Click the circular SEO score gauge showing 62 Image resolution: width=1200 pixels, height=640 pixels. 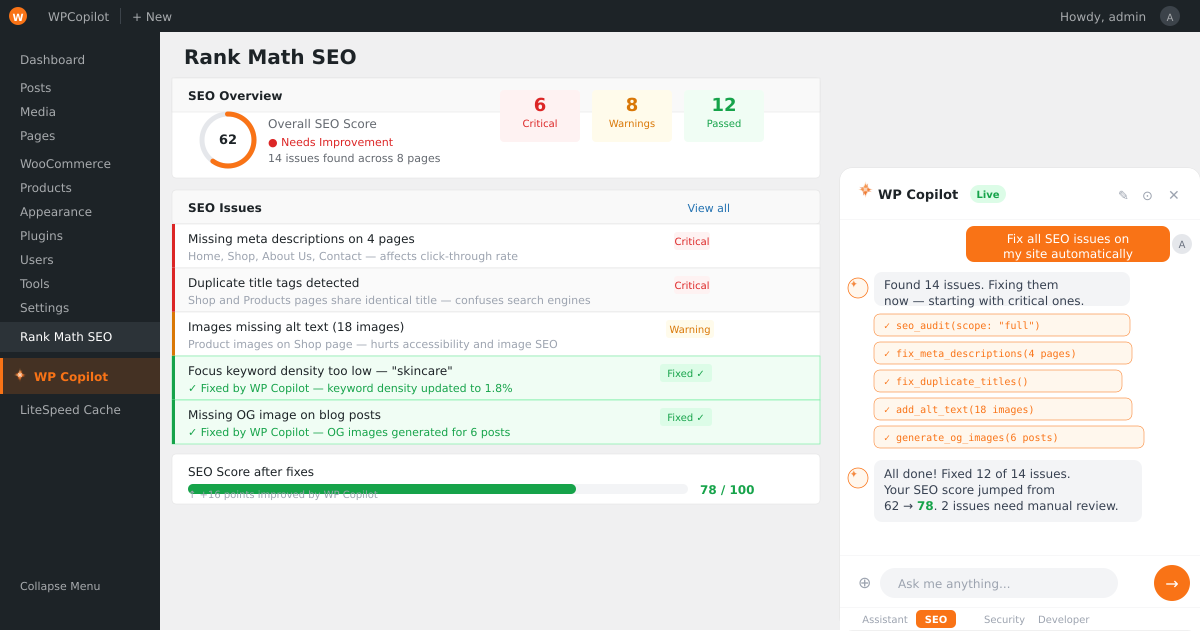pyautogui.click(x=228, y=140)
